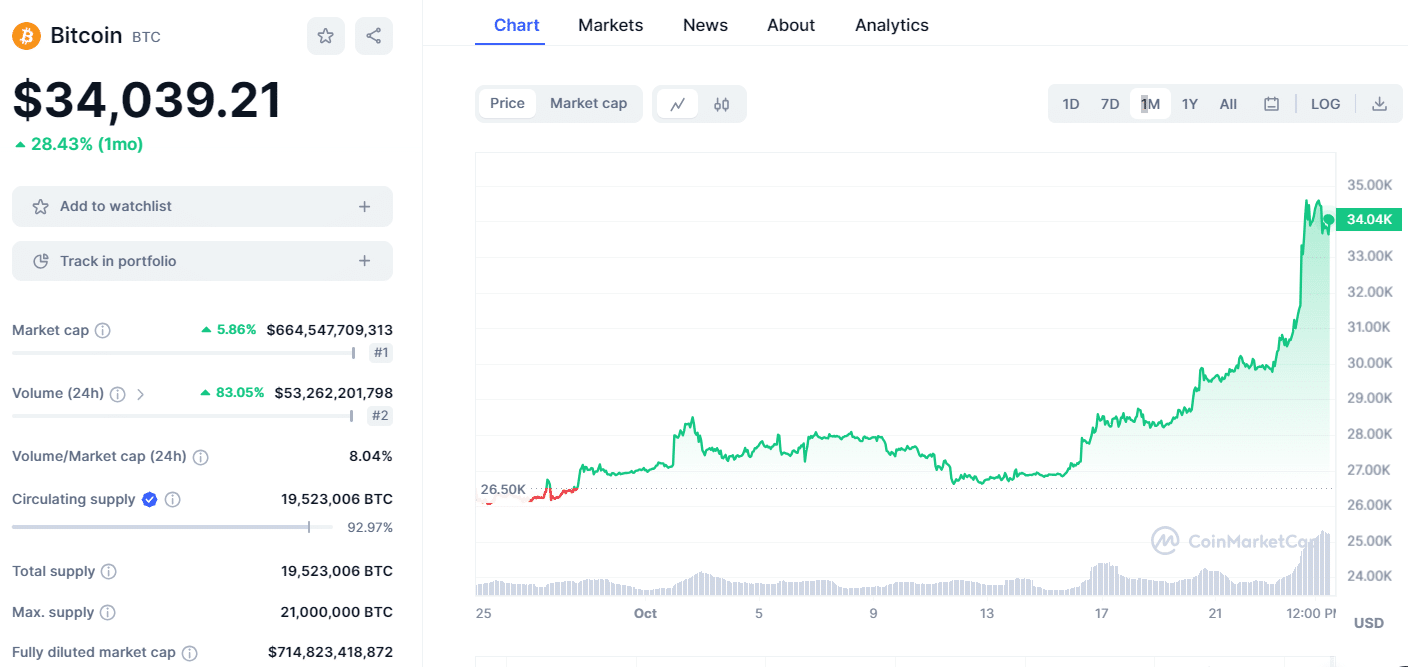
Task: Set chart range to 7D
Action: point(1109,104)
